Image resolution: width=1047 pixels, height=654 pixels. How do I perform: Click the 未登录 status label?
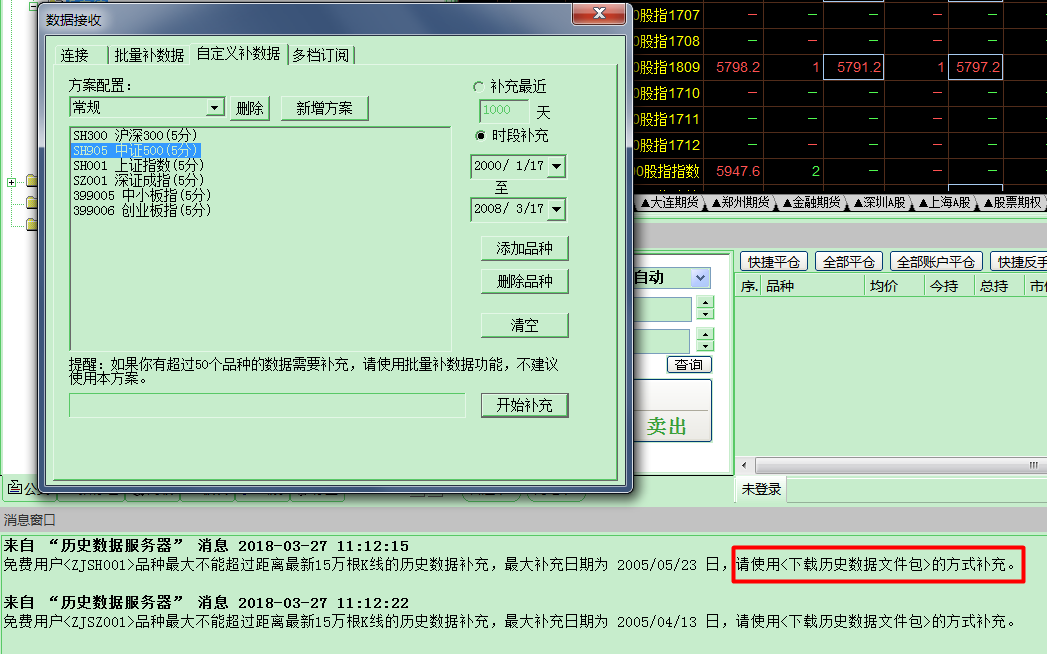(761, 489)
